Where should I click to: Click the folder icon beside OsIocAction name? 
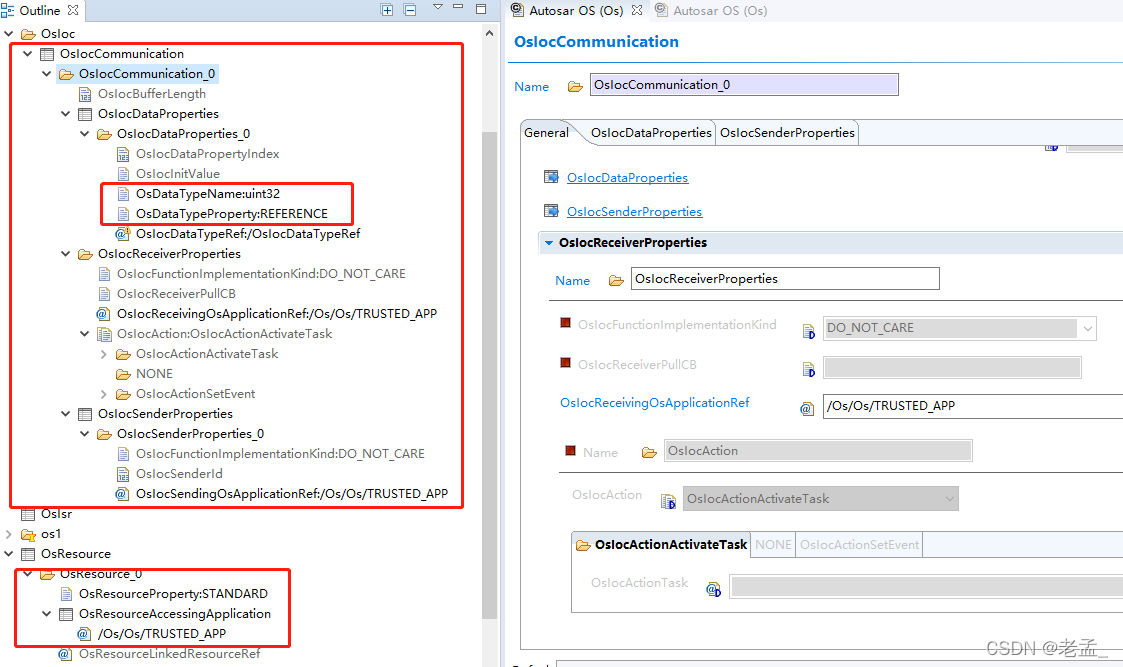[x=650, y=453]
